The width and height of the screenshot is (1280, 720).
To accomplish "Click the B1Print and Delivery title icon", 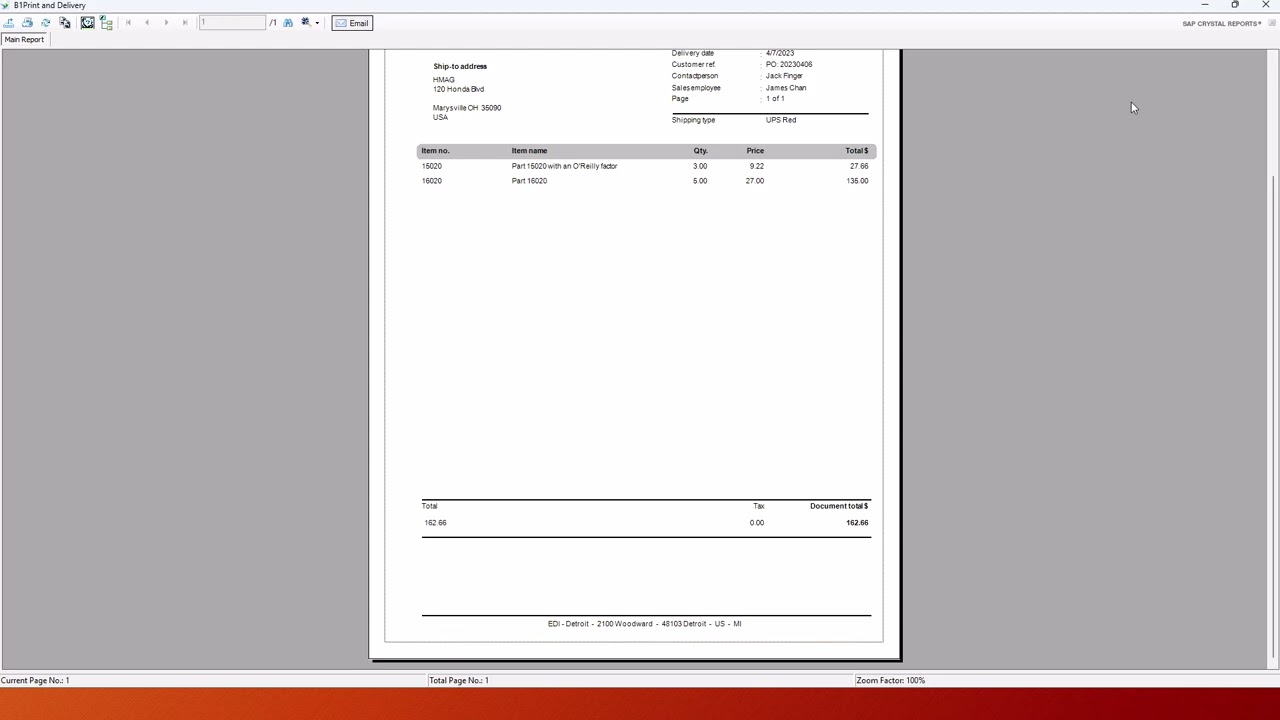I will (6, 5).
